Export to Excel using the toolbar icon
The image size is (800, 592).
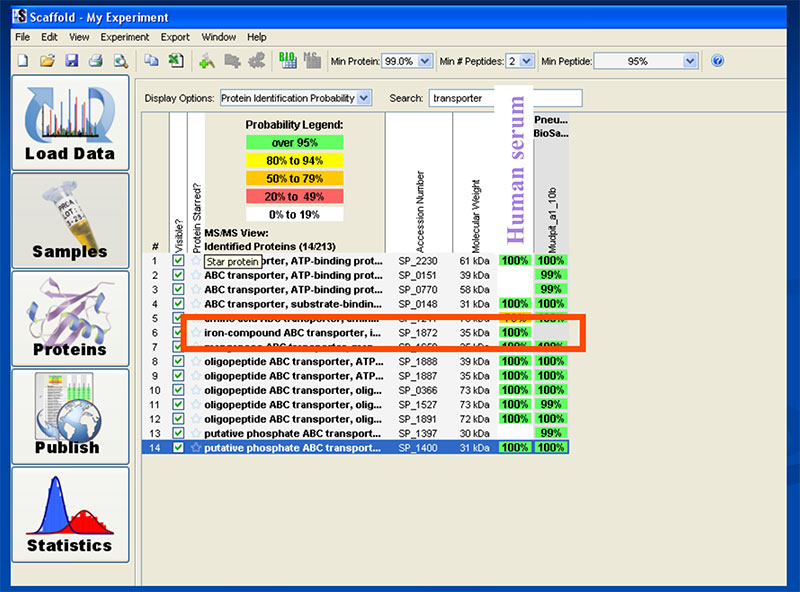[176, 60]
